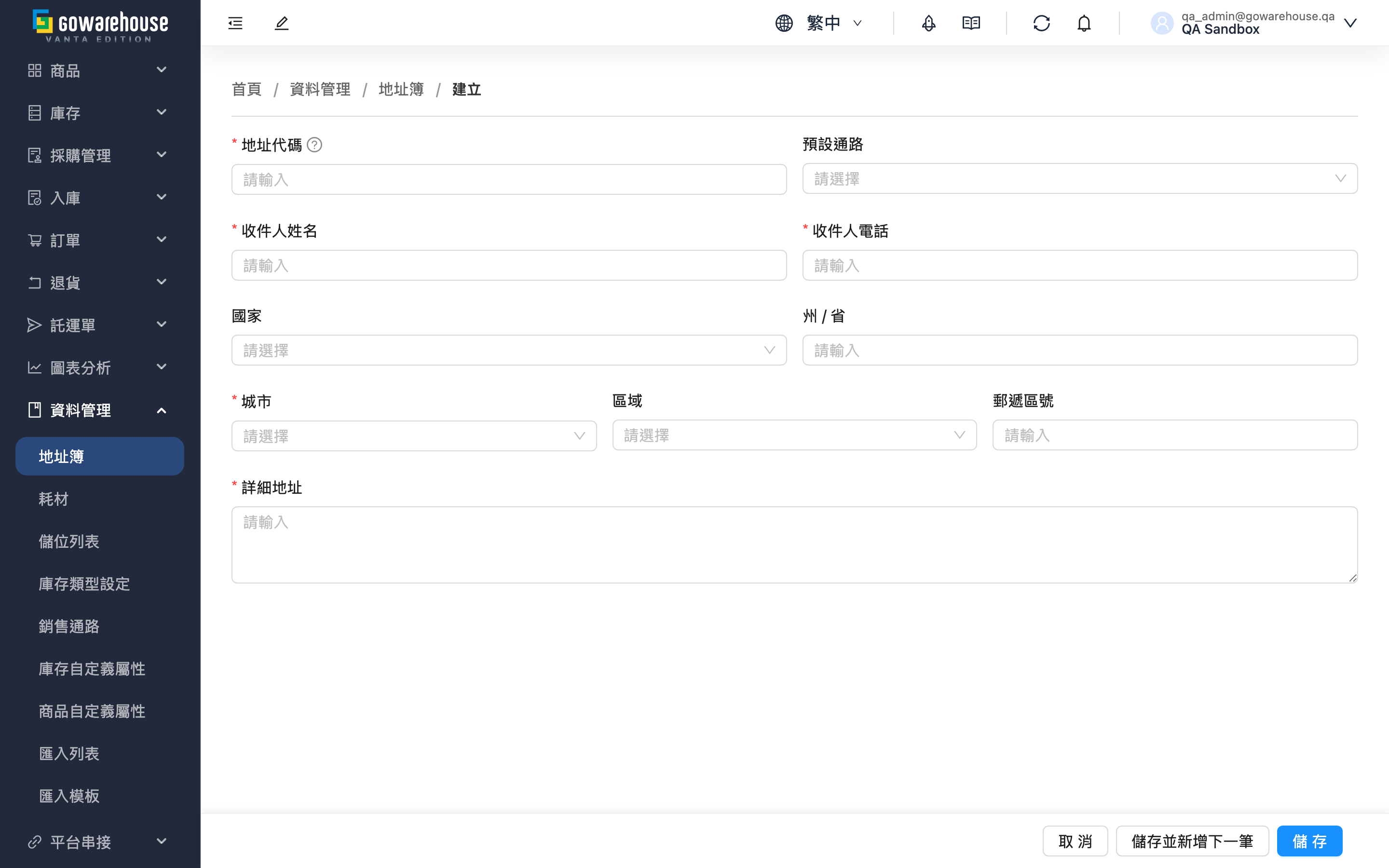Focus the 郵遞區號 input field
The image size is (1389, 868).
(x=1175, y=435)
